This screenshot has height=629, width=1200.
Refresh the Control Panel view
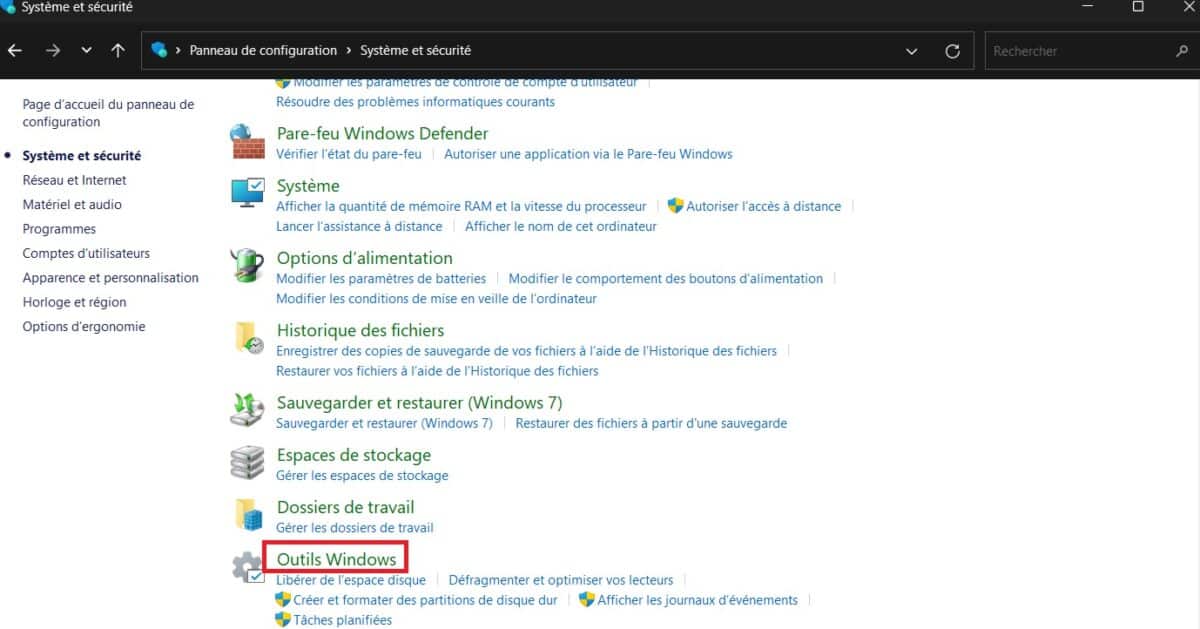(952, 50)
